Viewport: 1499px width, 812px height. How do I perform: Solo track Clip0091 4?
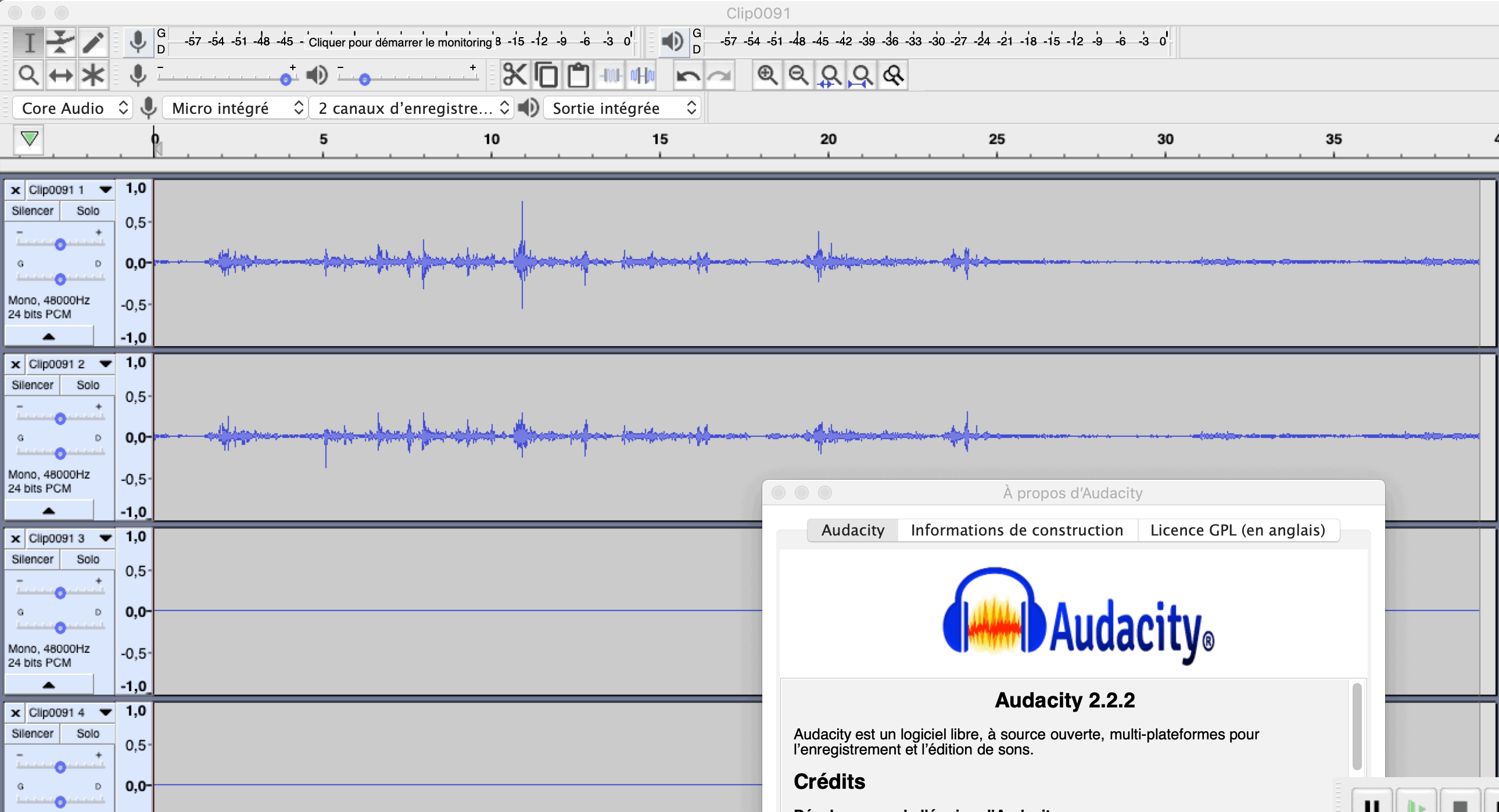tap(88, 734)
